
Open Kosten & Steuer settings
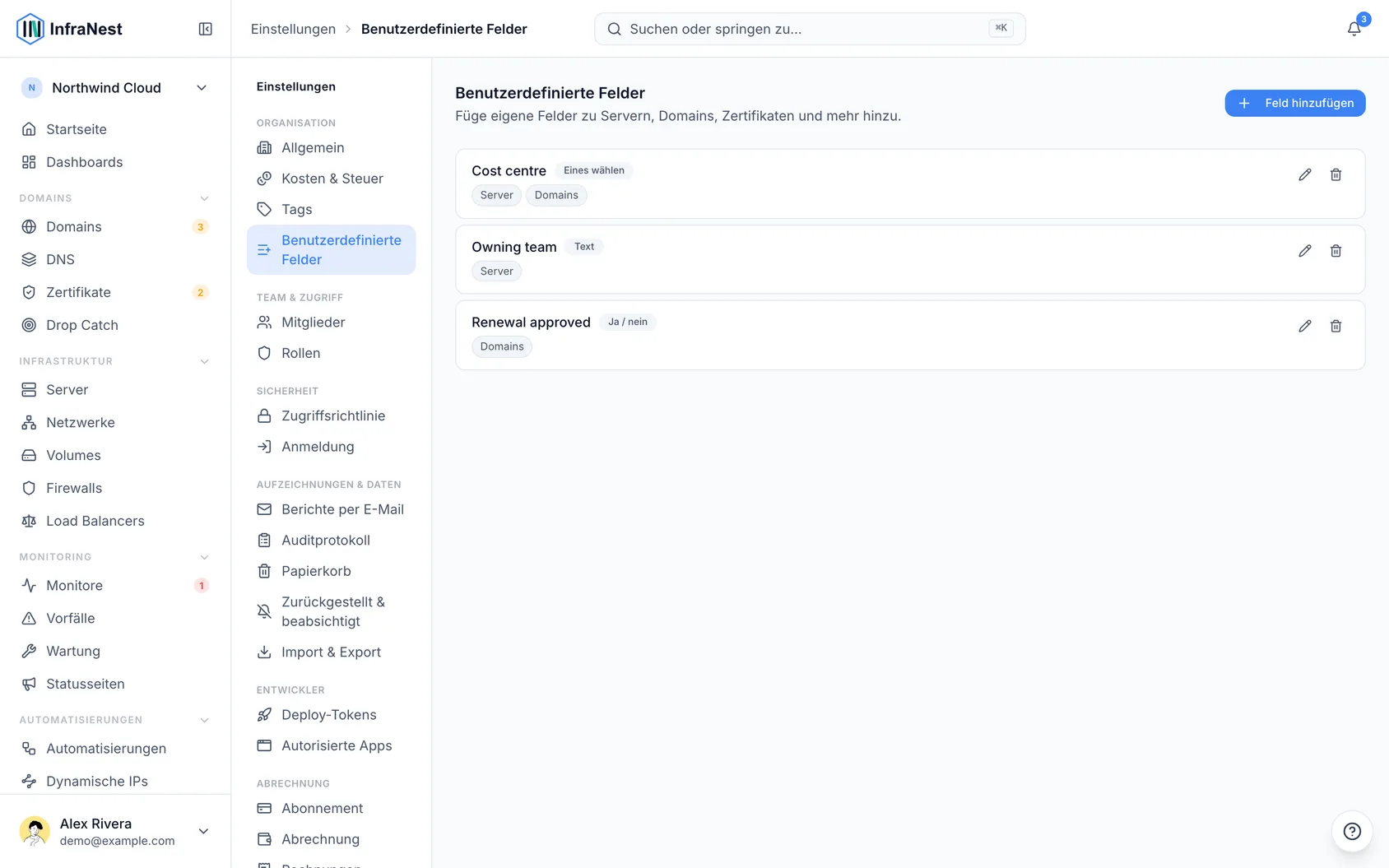(331, 179)
